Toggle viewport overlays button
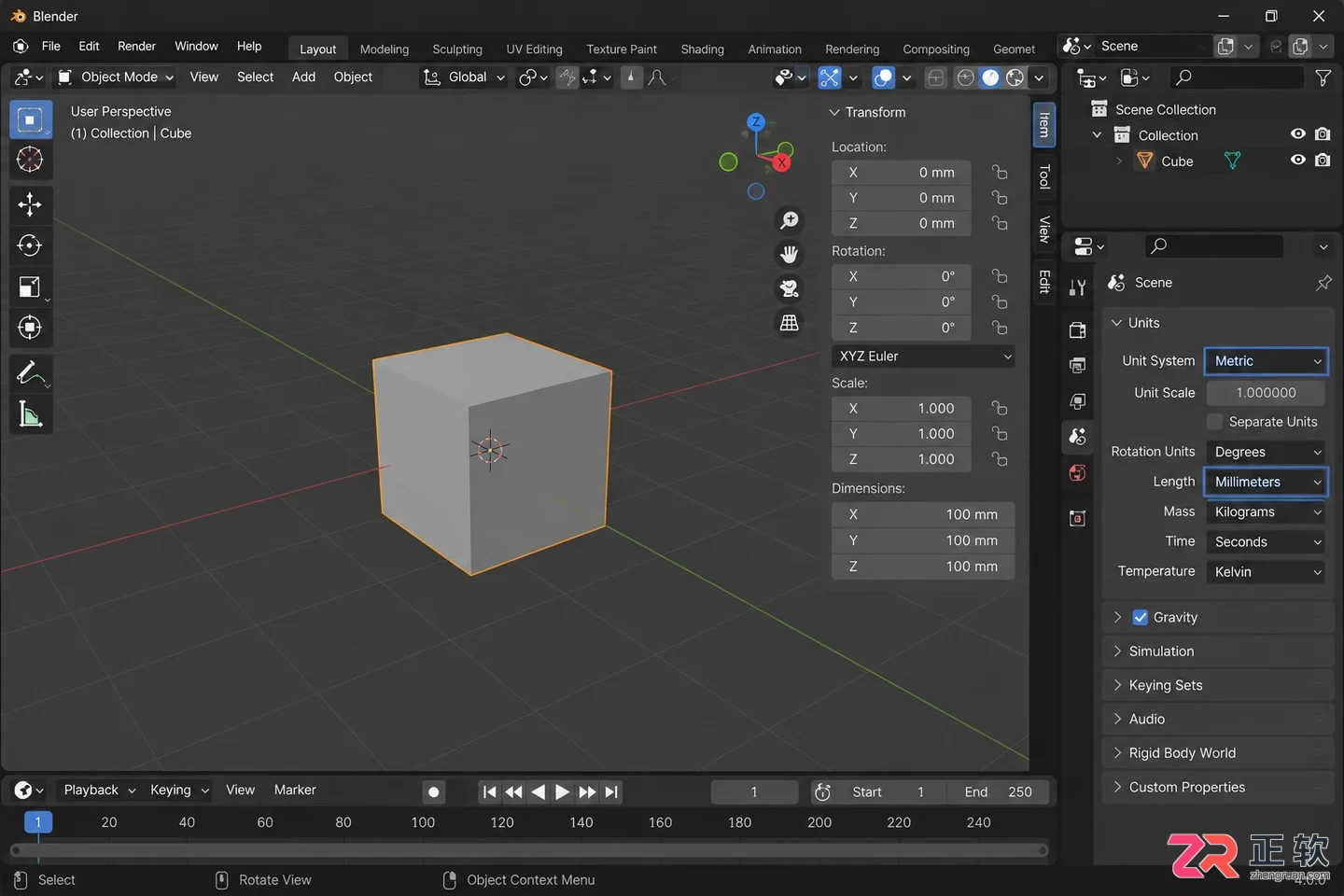 point(883,77)
